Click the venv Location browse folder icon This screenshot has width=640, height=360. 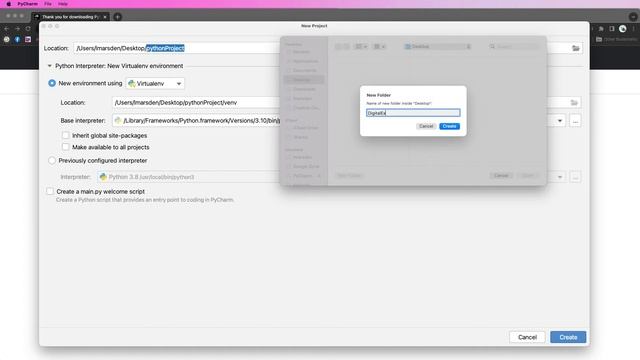[x=574, y=102]
